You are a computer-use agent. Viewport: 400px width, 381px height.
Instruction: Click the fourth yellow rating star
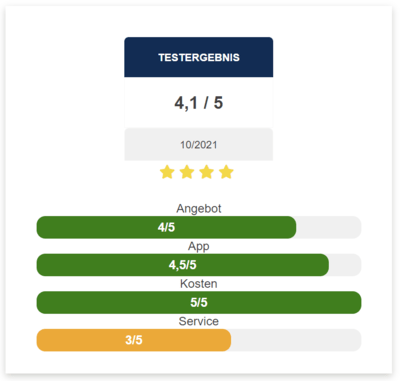tap(226, 172)
